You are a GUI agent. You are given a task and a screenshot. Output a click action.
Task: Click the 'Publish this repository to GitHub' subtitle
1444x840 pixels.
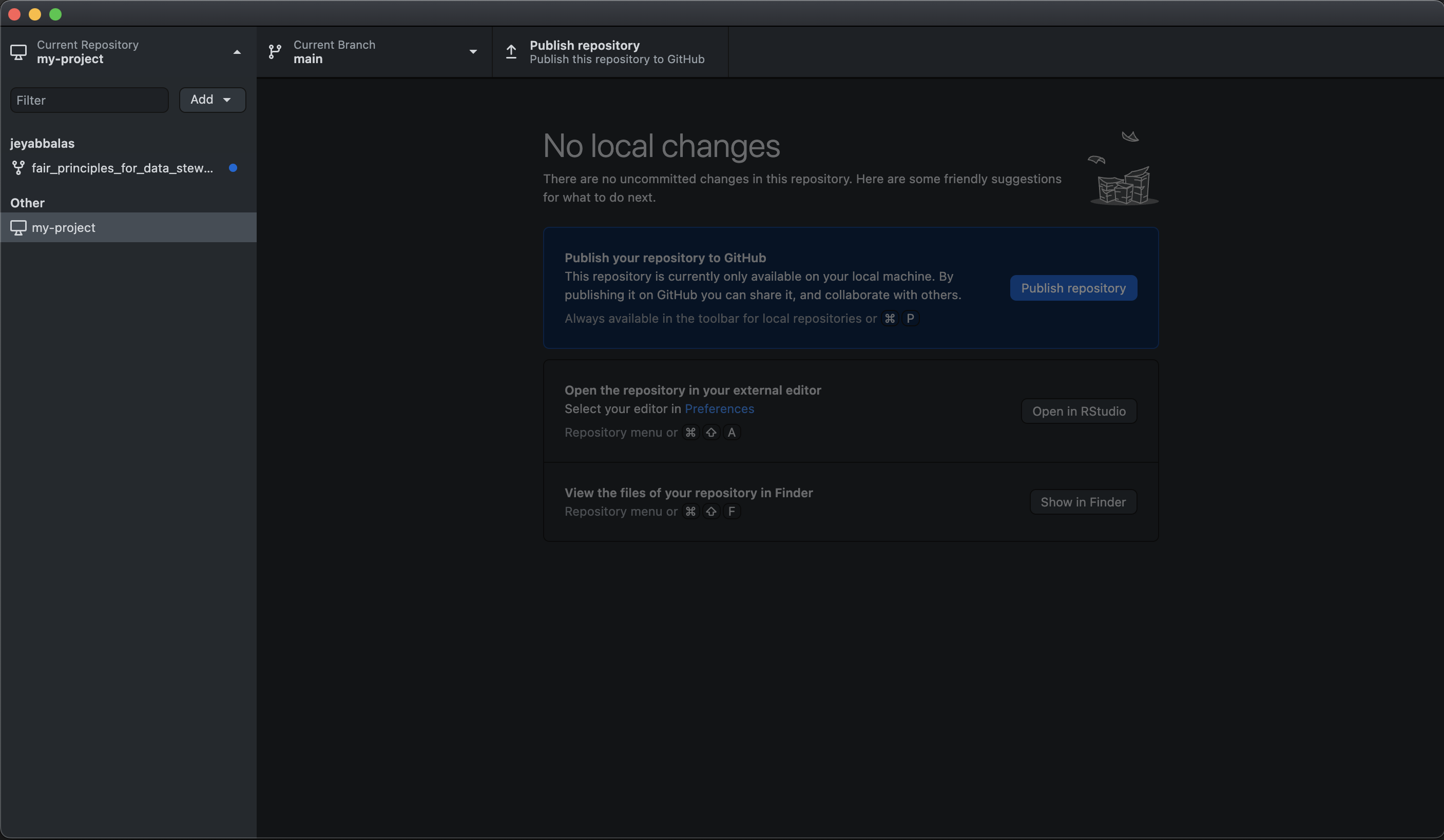coord(617,60)
